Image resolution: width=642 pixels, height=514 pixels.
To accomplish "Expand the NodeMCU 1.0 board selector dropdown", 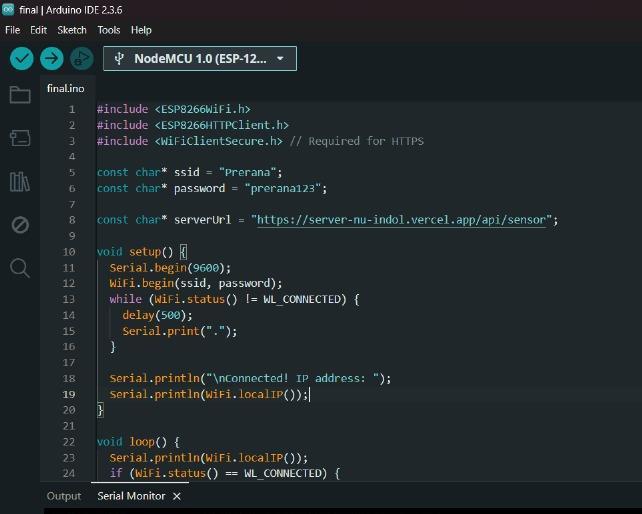I will coord(200,59).
